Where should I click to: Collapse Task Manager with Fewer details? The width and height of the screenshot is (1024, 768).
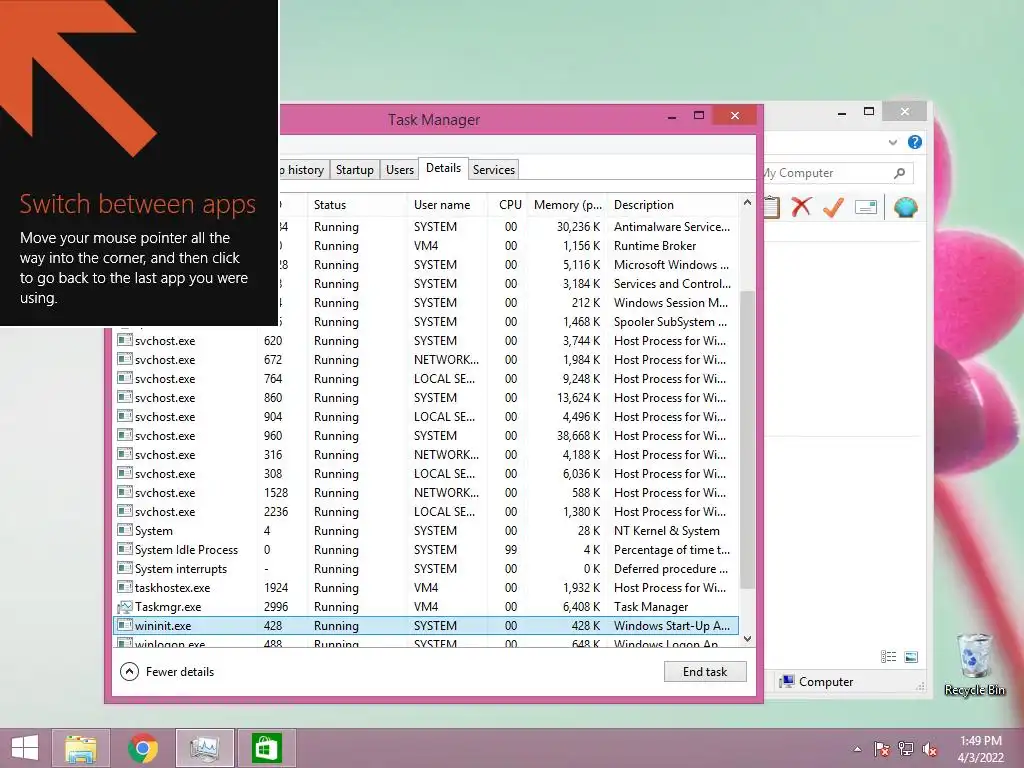pos(167,671)
